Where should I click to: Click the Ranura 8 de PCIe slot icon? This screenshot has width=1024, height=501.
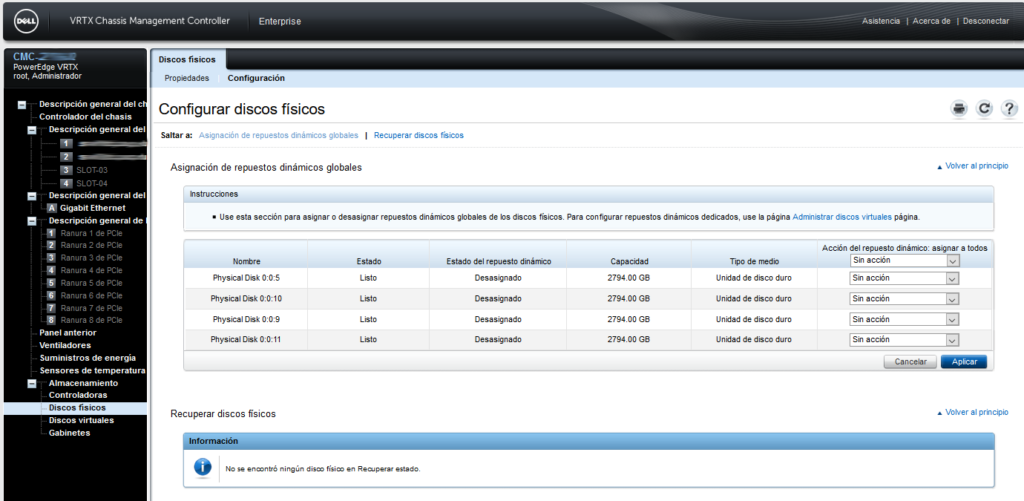pyautogui.click(x=52, y=320)
